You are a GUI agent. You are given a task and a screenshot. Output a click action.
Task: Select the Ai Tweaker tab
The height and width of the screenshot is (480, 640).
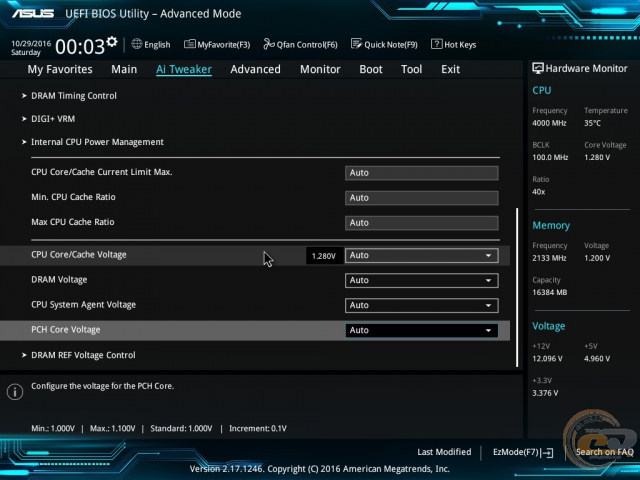coord(184,69)
